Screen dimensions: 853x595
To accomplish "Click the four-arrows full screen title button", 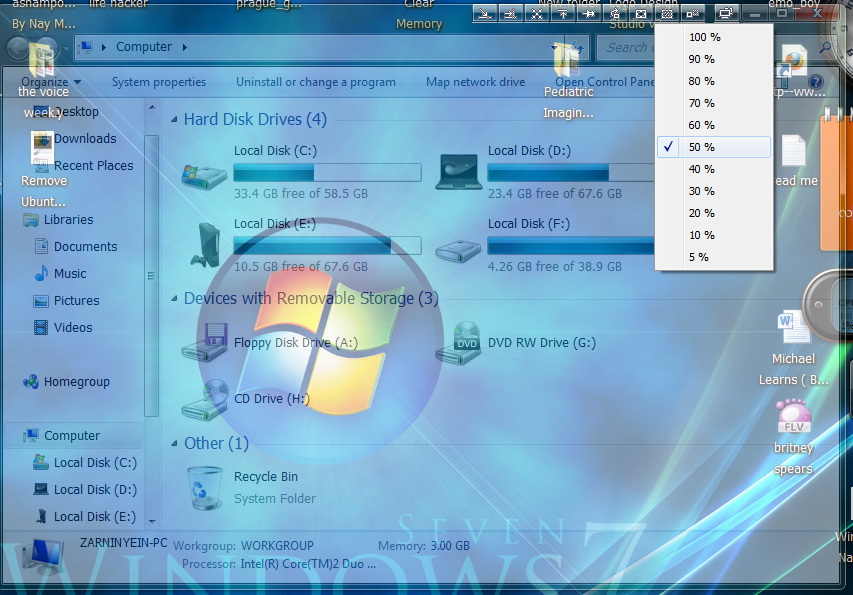I will point(537,13).
